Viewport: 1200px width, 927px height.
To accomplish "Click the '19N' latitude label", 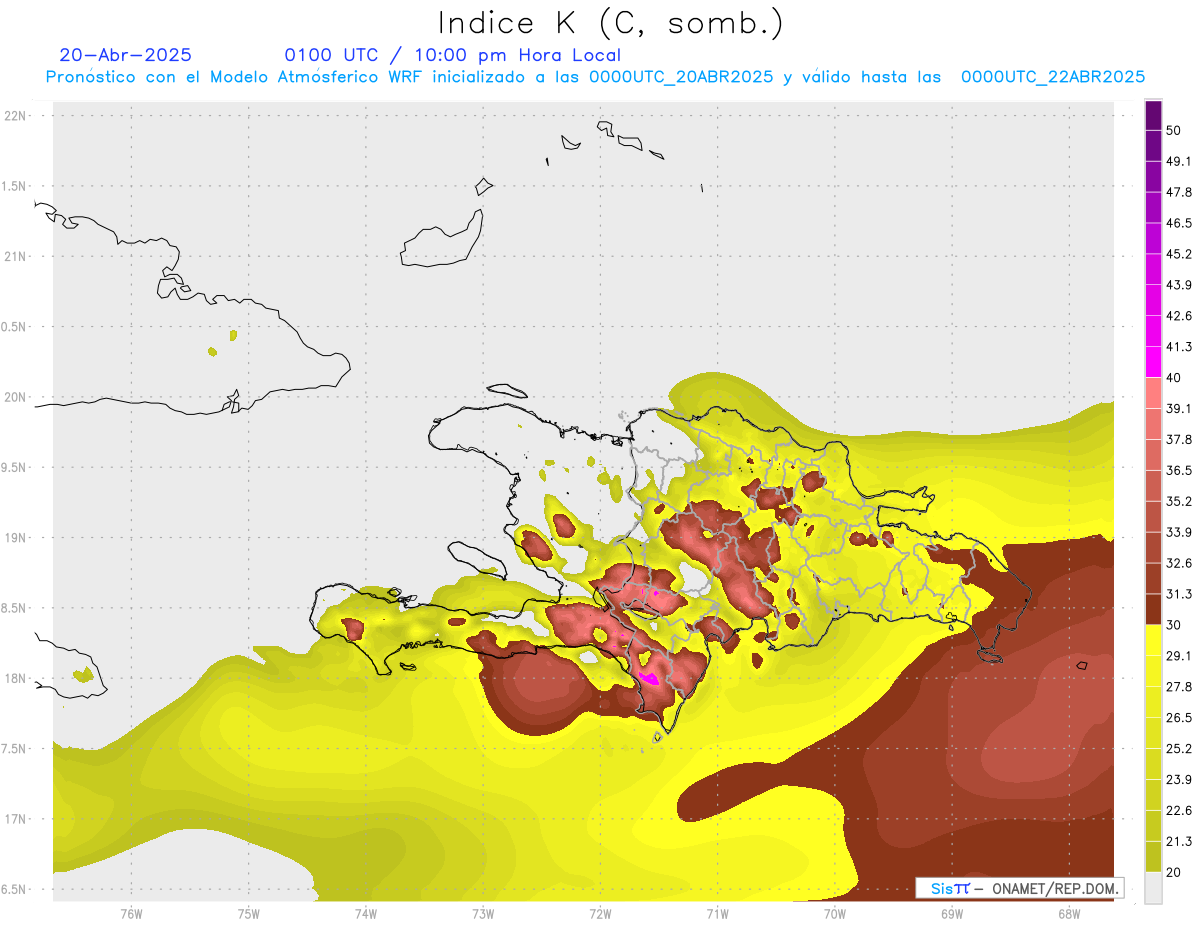I will [17, 538].
